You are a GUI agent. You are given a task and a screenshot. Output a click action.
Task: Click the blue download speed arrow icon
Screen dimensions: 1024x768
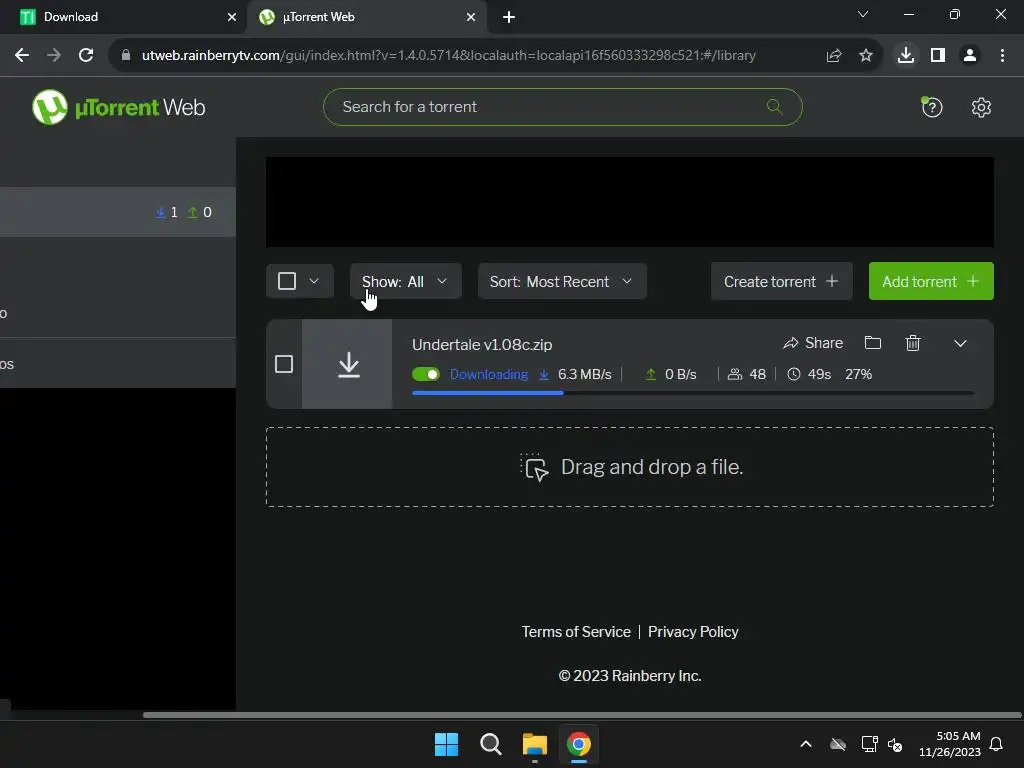pos(543,374)
